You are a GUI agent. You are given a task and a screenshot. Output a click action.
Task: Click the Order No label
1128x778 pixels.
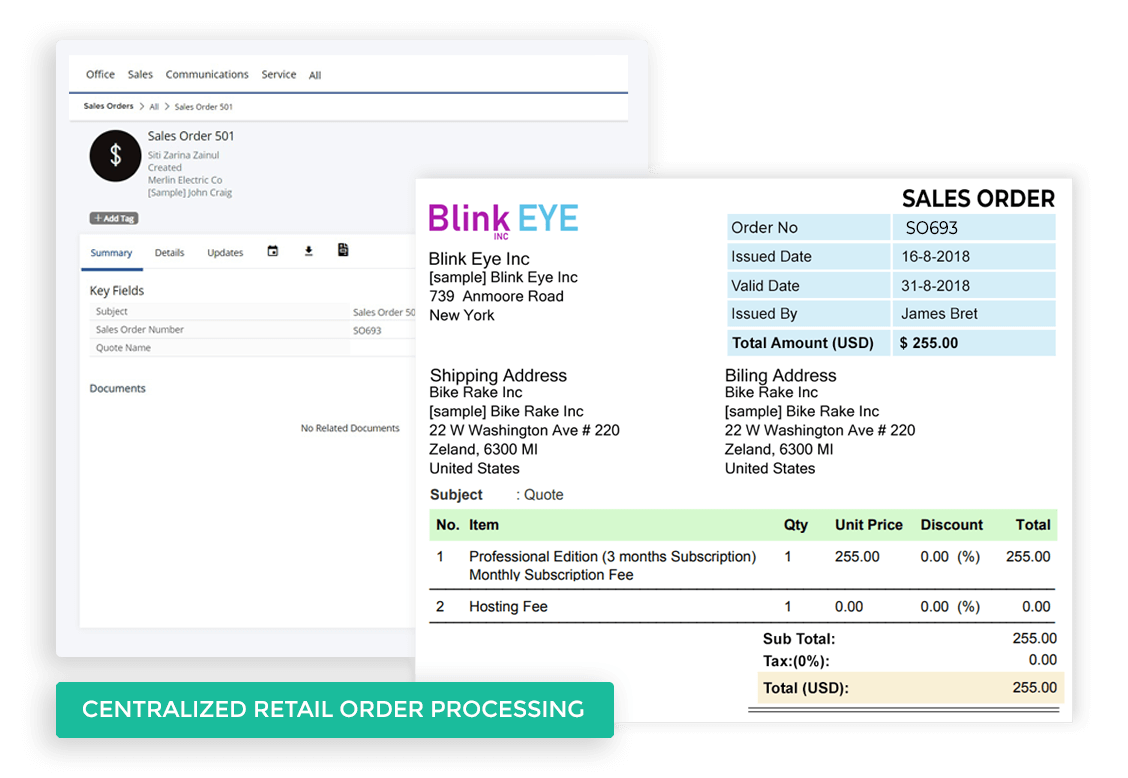click(764, 227)
